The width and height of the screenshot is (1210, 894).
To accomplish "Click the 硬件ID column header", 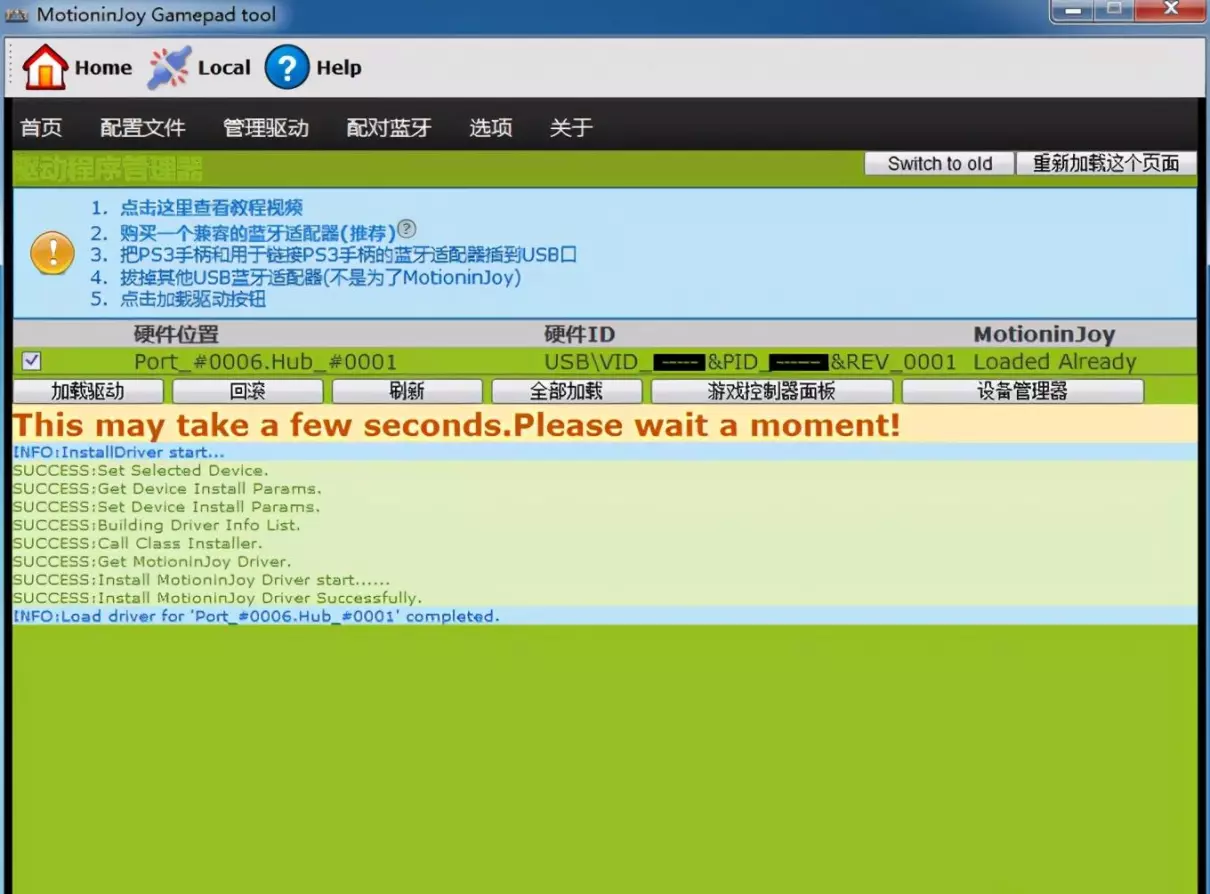I will (579, 334).
